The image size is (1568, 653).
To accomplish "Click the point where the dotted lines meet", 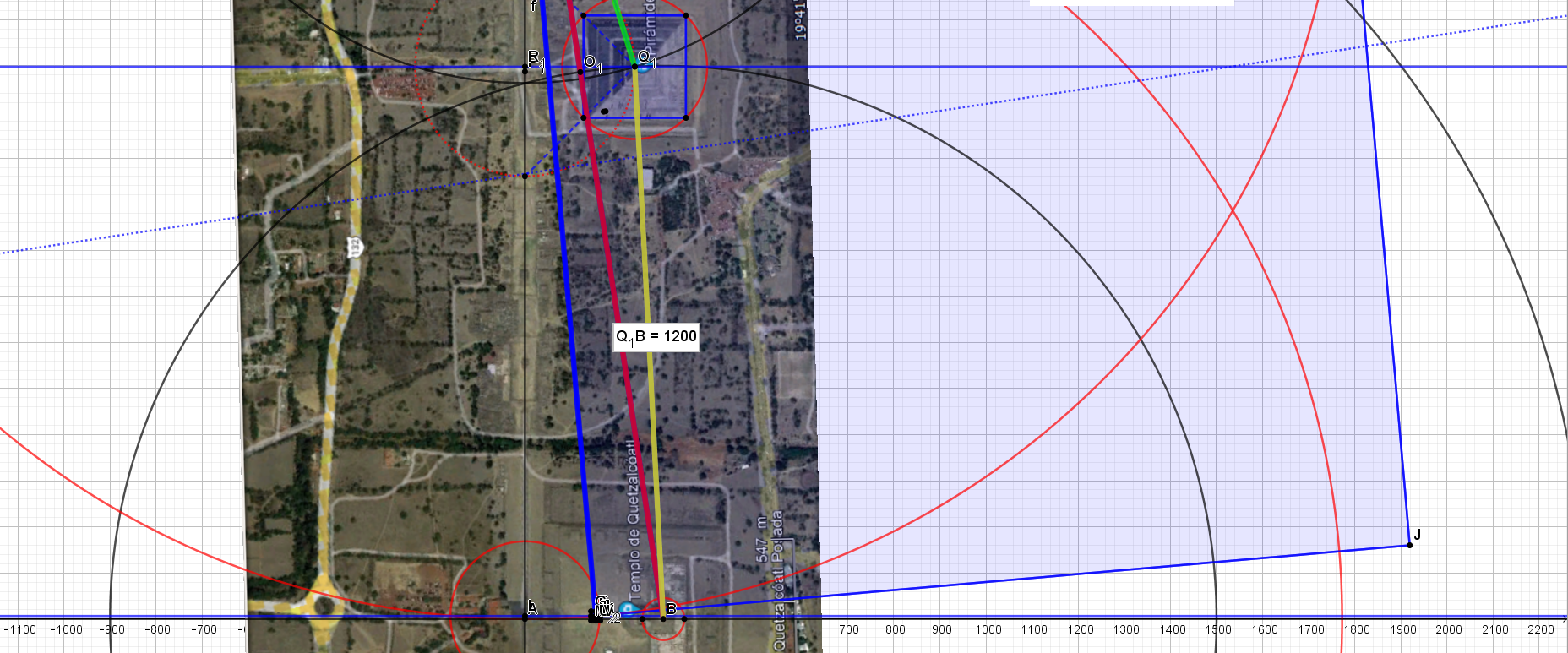I will [x=525, y=176].
